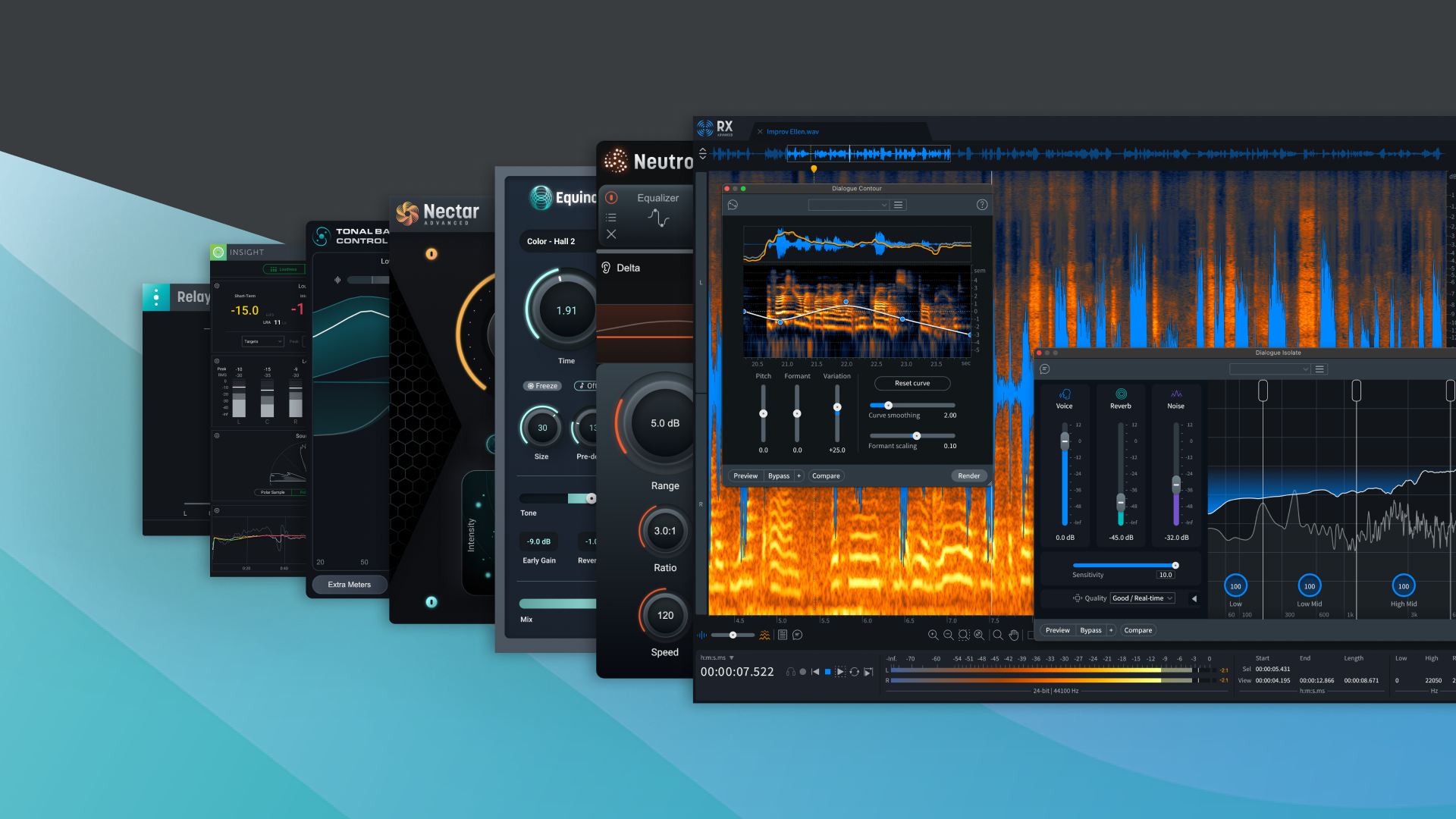Toggle Bypass in Dialogue Contour
The height and width of the screenshot is (819, 1456).
click(779, 476)
